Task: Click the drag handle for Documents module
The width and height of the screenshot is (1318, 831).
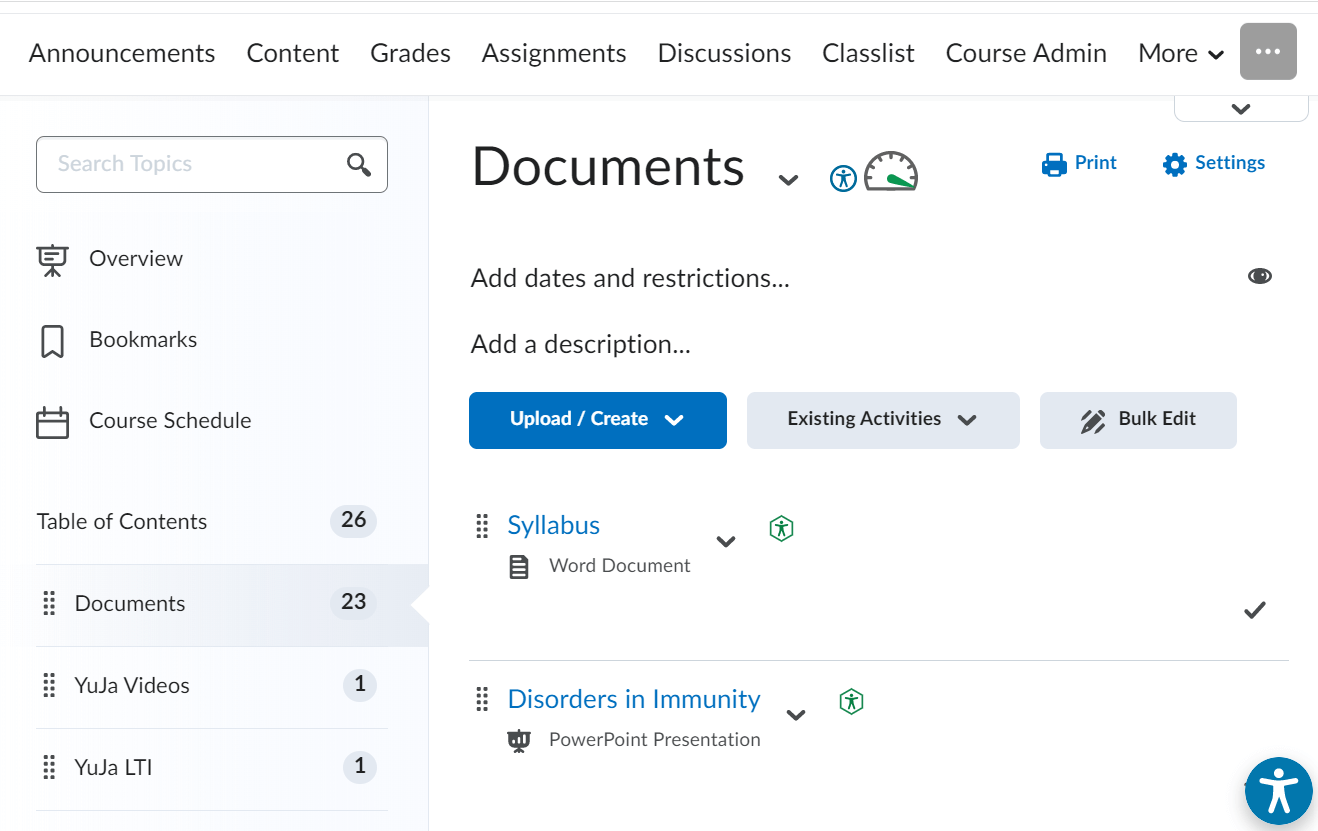Action: click(49, 604)
